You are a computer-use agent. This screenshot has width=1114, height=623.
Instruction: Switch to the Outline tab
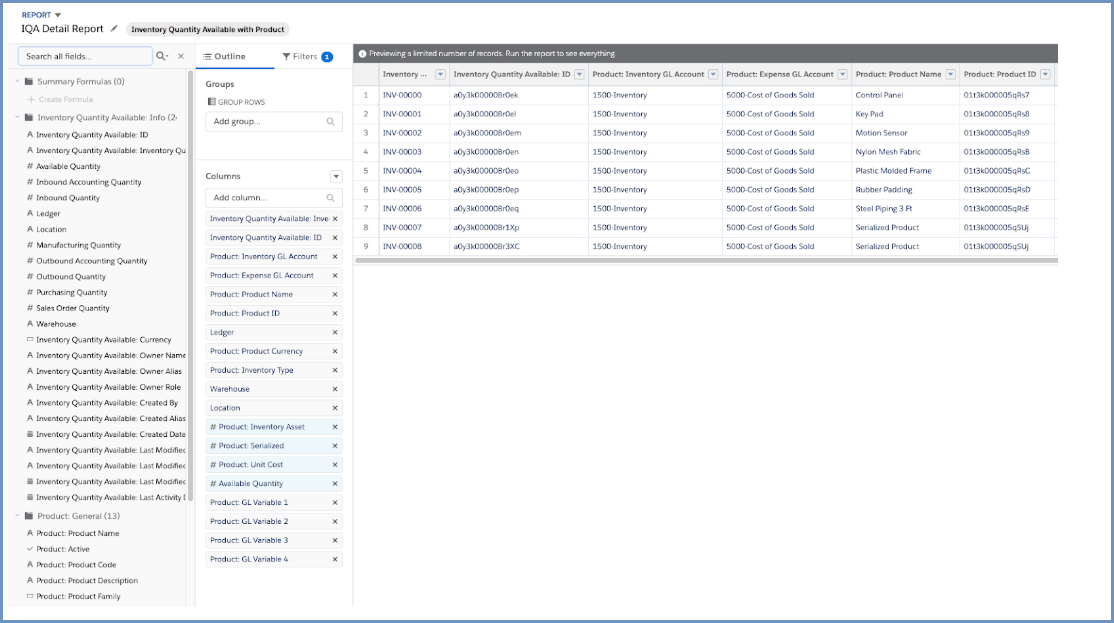[x=224, y=57]
